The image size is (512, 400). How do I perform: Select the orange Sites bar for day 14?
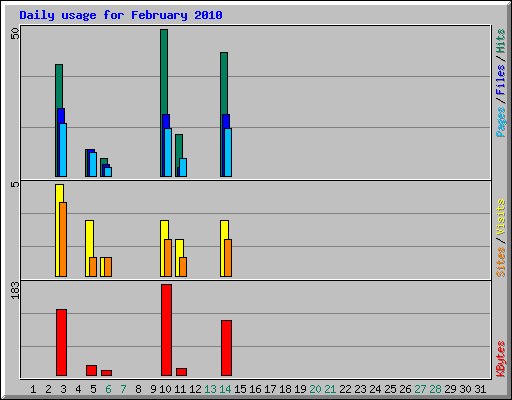click(x=228, y=258)
